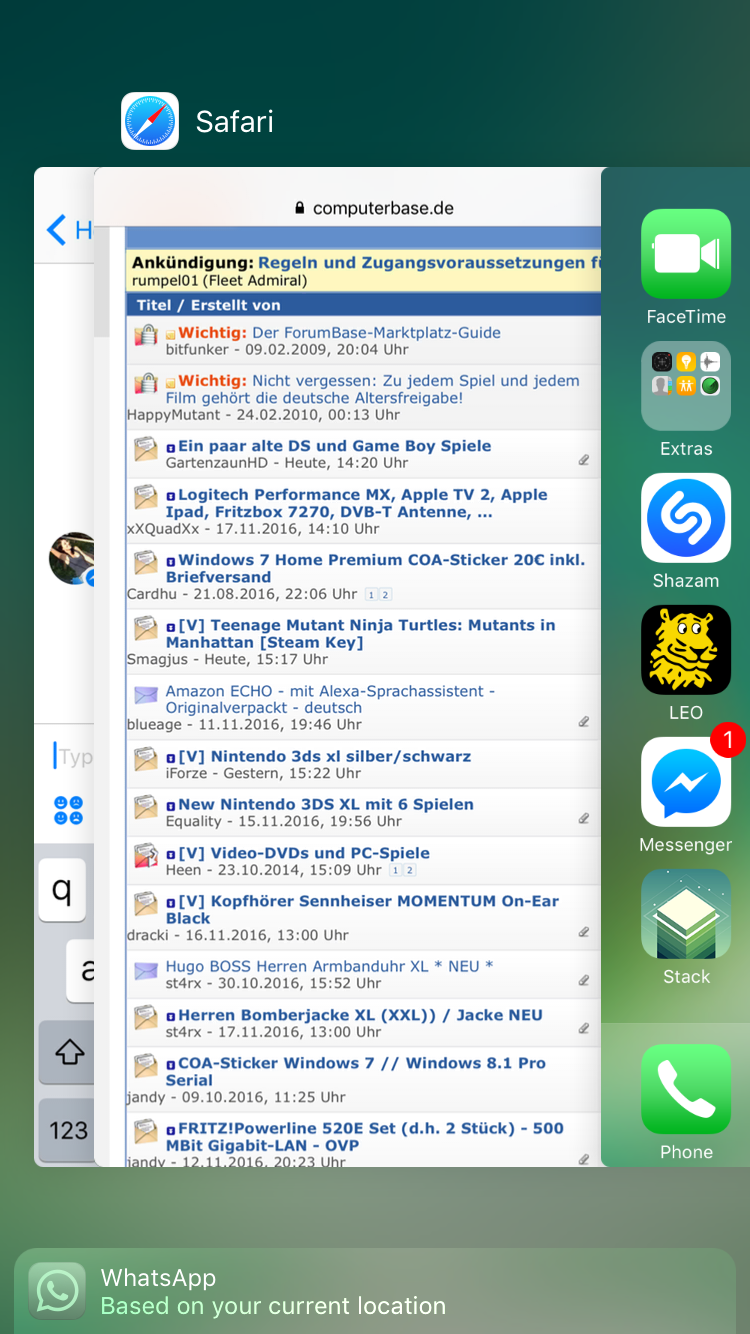Image resolution: width=750 pixels, height=1334 pixels.
Task: Click the folder icon beside Video-DVDs und PC-Spiele
Action: click(146, 855)
